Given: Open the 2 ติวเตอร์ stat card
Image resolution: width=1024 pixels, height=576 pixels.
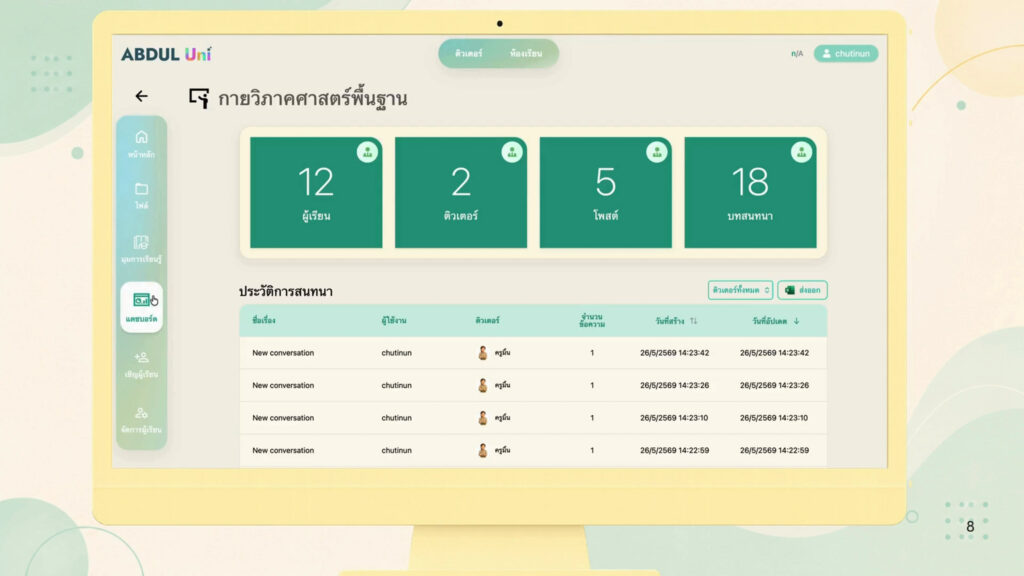Looking at the screenshot, I should pyautogui.click(x=461, y=193).
